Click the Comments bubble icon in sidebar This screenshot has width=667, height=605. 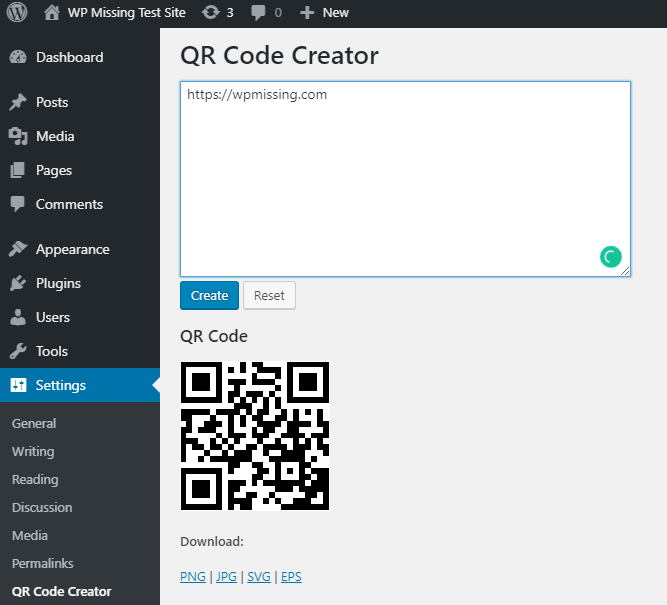[x=17, y=204]
